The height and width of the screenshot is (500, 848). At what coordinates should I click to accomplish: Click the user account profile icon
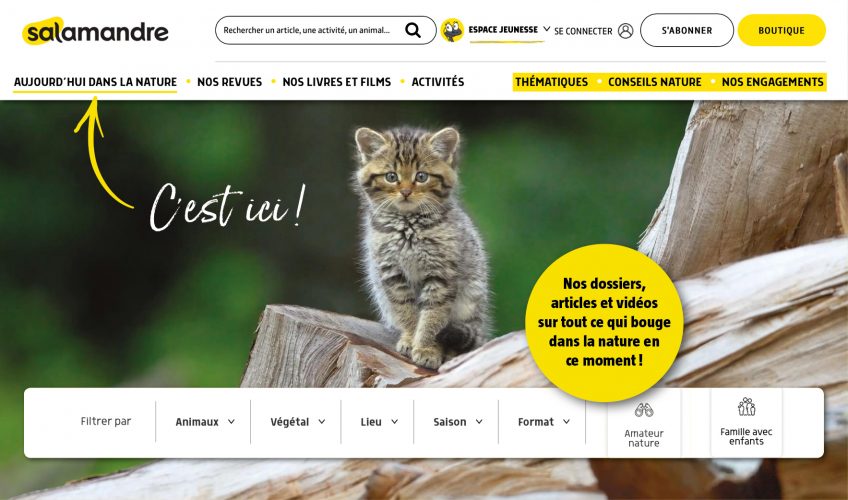(x=625, y=31)
